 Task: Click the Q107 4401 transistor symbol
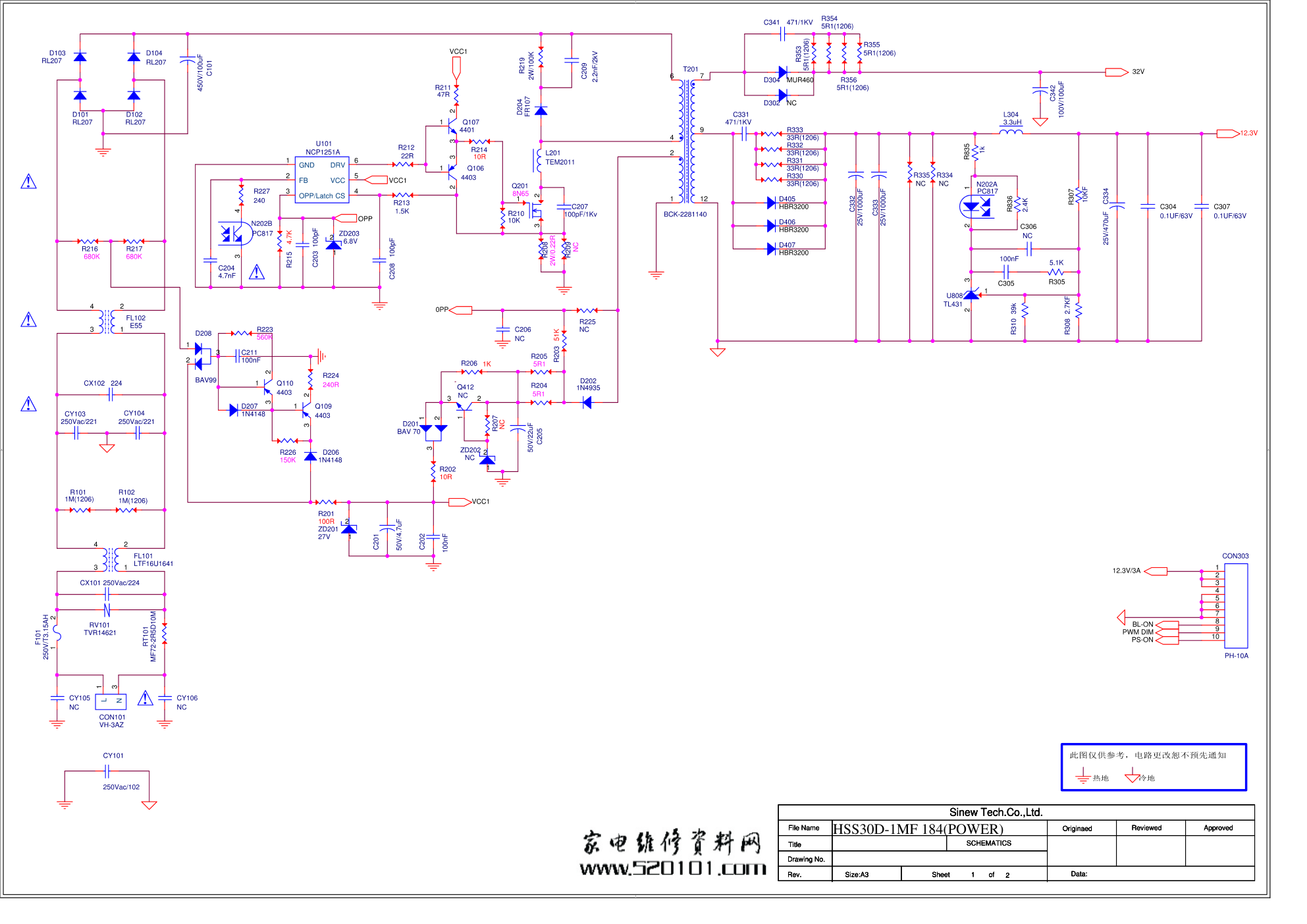pyautogui.click(x=452, y=126)
